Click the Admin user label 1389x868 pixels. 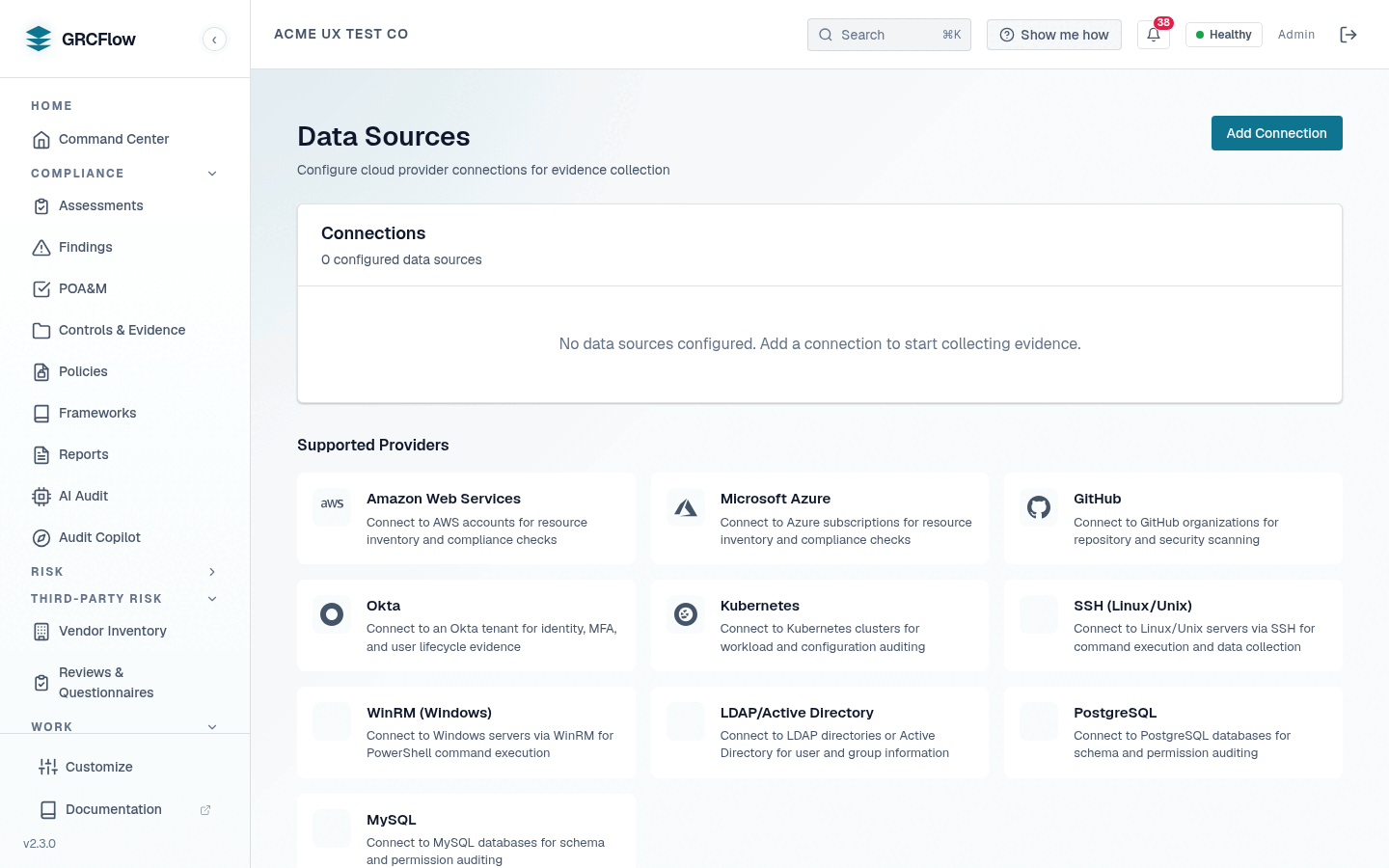pos(1296,35)
